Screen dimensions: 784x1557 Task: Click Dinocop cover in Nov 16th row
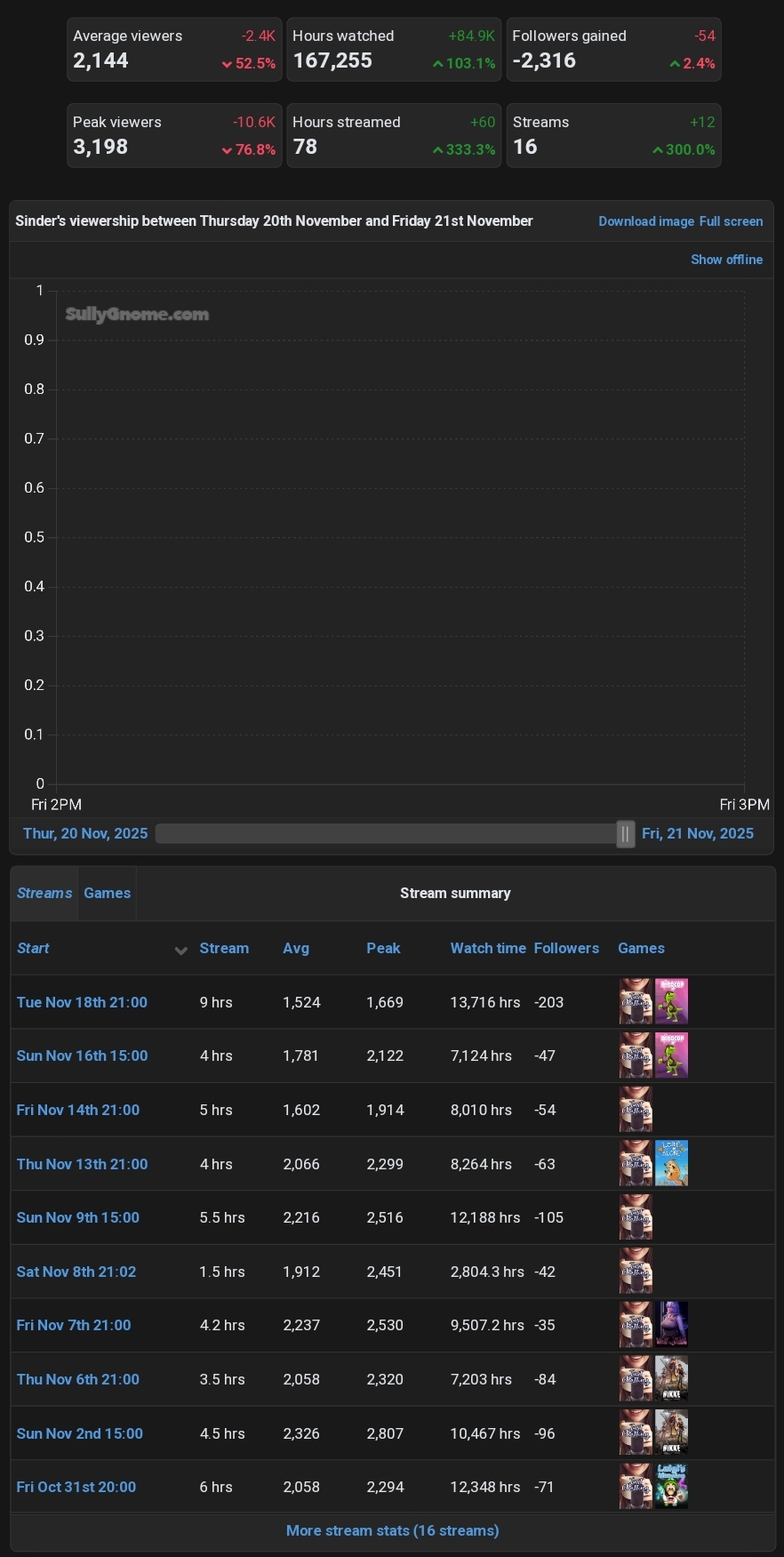[671, 1055]
